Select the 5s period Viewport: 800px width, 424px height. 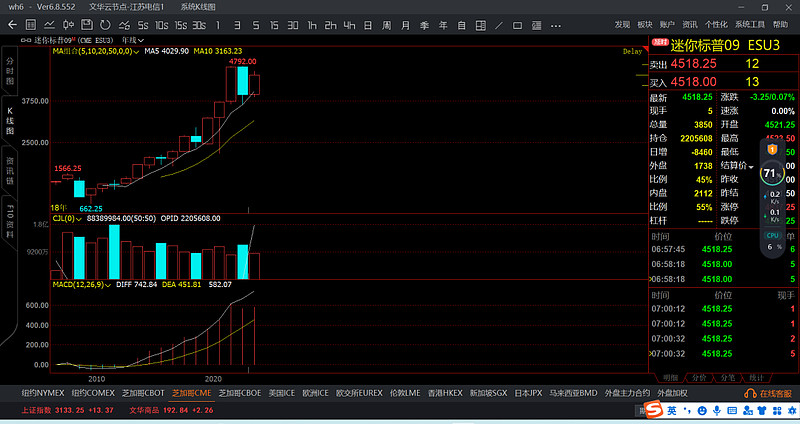click(x=143, y=25)
